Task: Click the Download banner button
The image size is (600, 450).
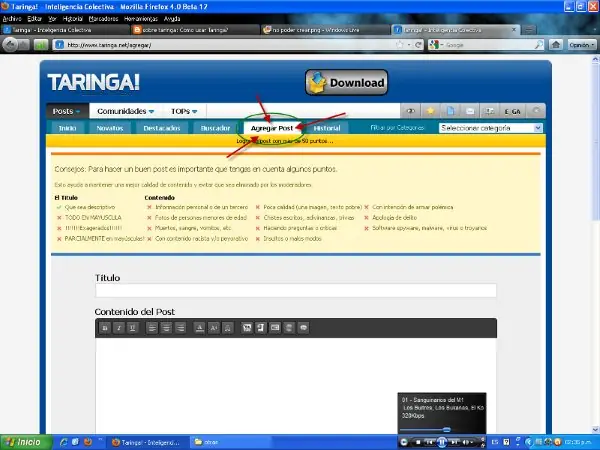Action: pos(346,82)
